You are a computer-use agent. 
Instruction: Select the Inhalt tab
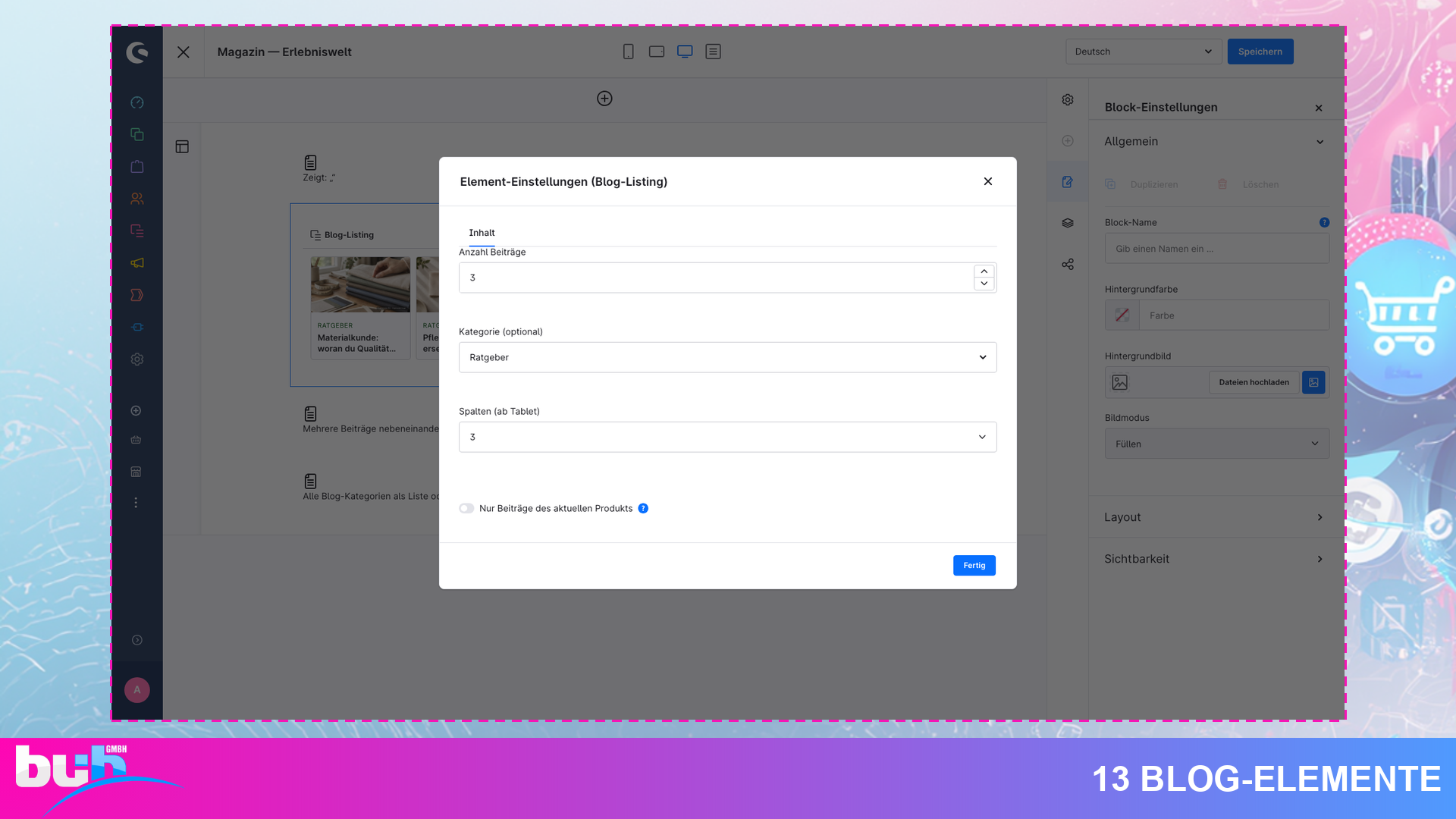pyautogui.click(x=482, y=233)
